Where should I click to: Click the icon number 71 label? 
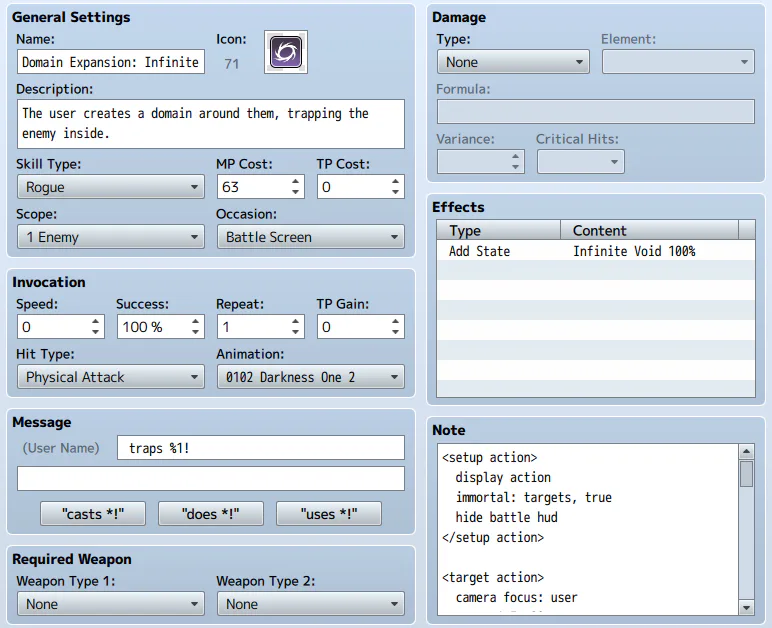tap(231, 63)
